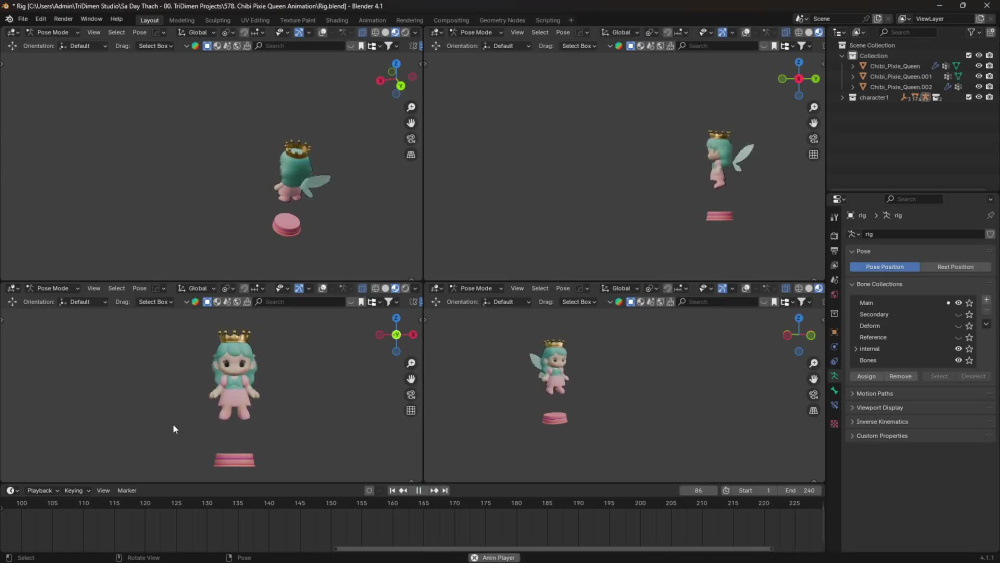Open the Bone properties tab icon

point(834,390)
